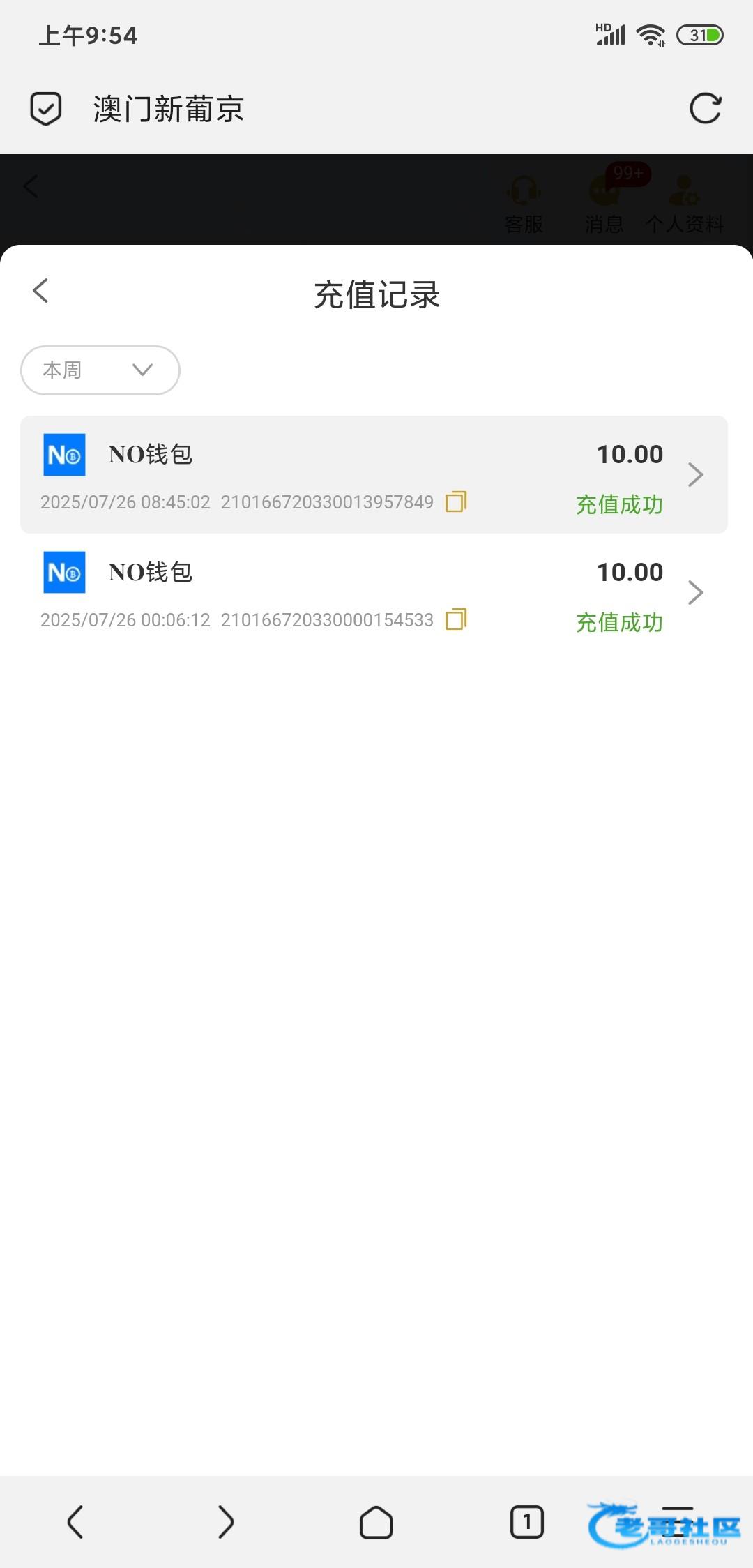
Task: Tap the browser refresh icon
Action: (x=705, y=109)
